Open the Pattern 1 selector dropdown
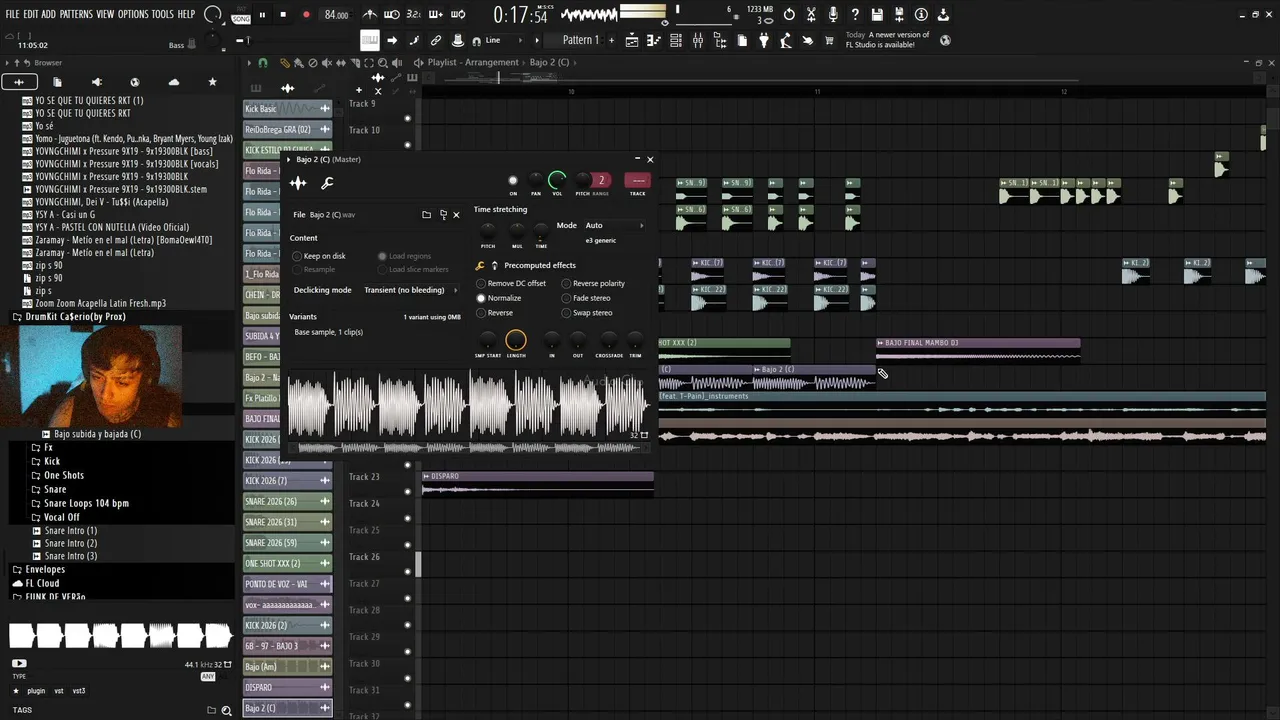The height and width of the screenshot is (720, 1280). [x=581, y=40]
